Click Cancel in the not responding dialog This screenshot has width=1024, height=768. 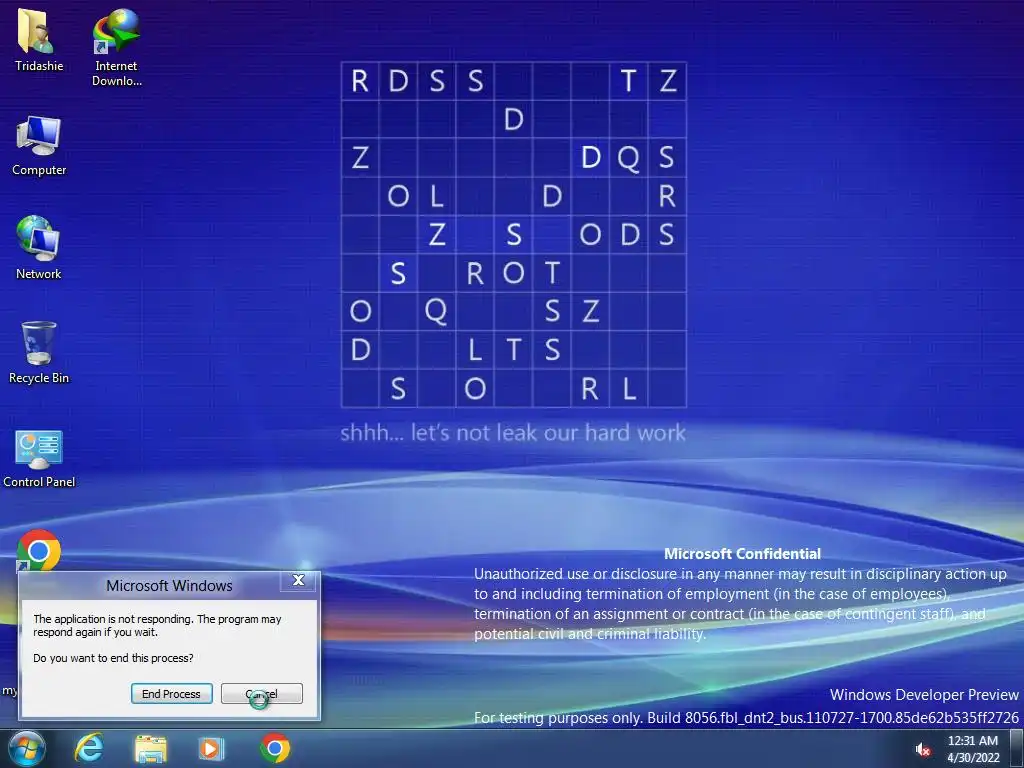pyautogui.click(x=262, y=694)
